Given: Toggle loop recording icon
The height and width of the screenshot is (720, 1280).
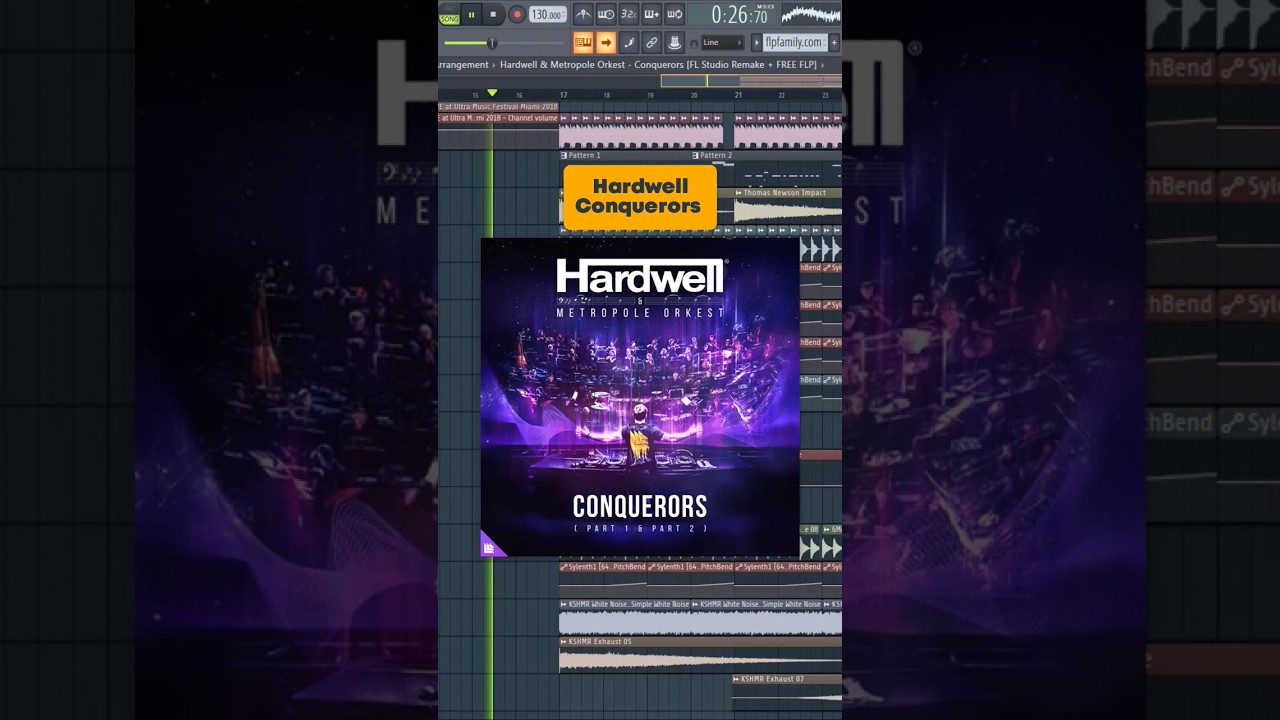Looking at the screenshot, I should coord(675,14).
